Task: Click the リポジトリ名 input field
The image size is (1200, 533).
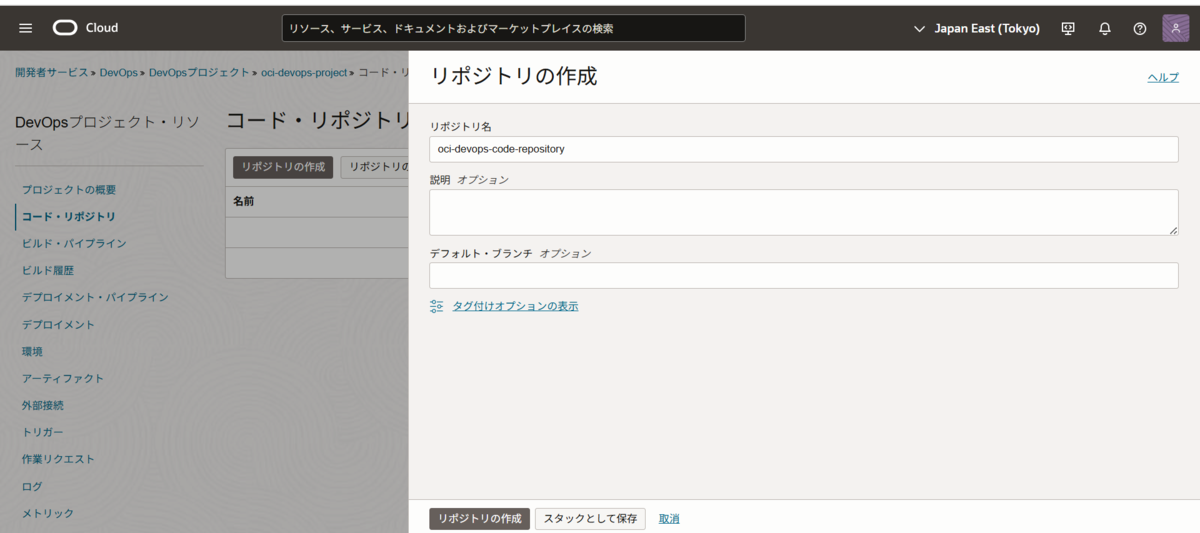Action: [x=804, y=149]
